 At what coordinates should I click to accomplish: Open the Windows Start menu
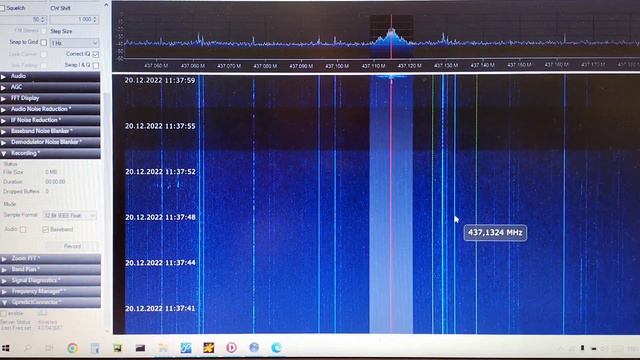pyautogui.click(x=6, y=348)
